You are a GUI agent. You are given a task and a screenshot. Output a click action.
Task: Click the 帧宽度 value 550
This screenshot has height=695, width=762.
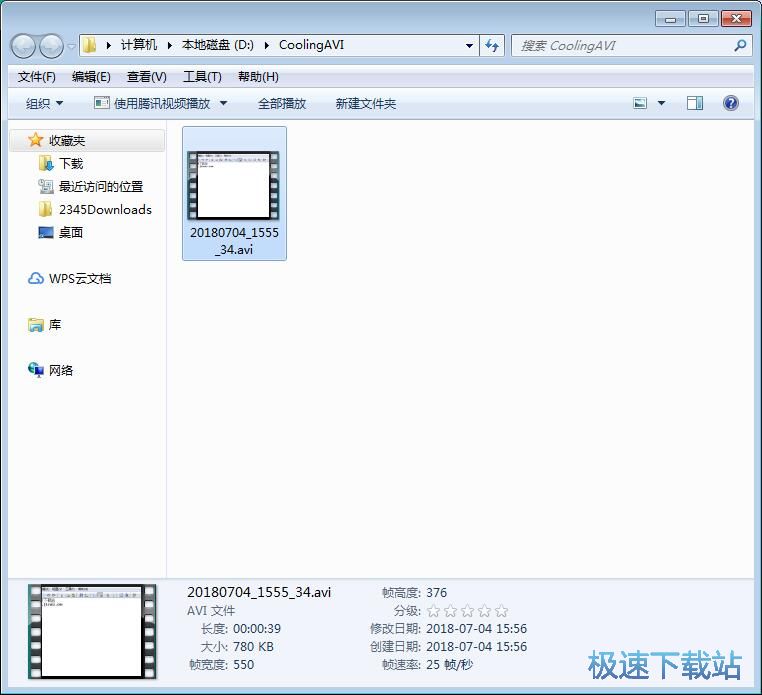(x=243, y=664)
